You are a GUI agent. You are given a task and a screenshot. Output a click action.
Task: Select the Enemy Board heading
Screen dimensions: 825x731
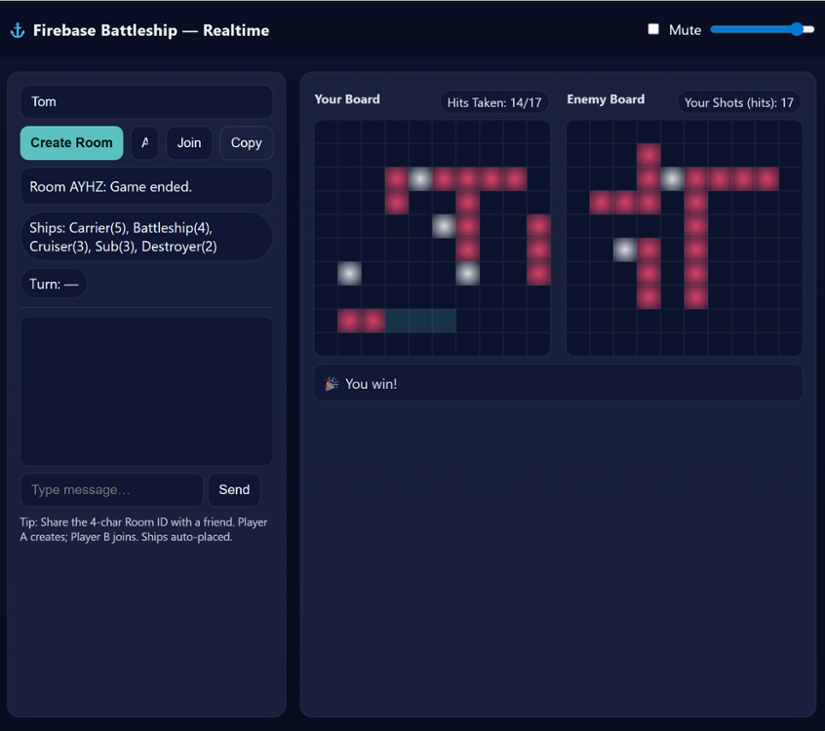(x=605, y=99)
